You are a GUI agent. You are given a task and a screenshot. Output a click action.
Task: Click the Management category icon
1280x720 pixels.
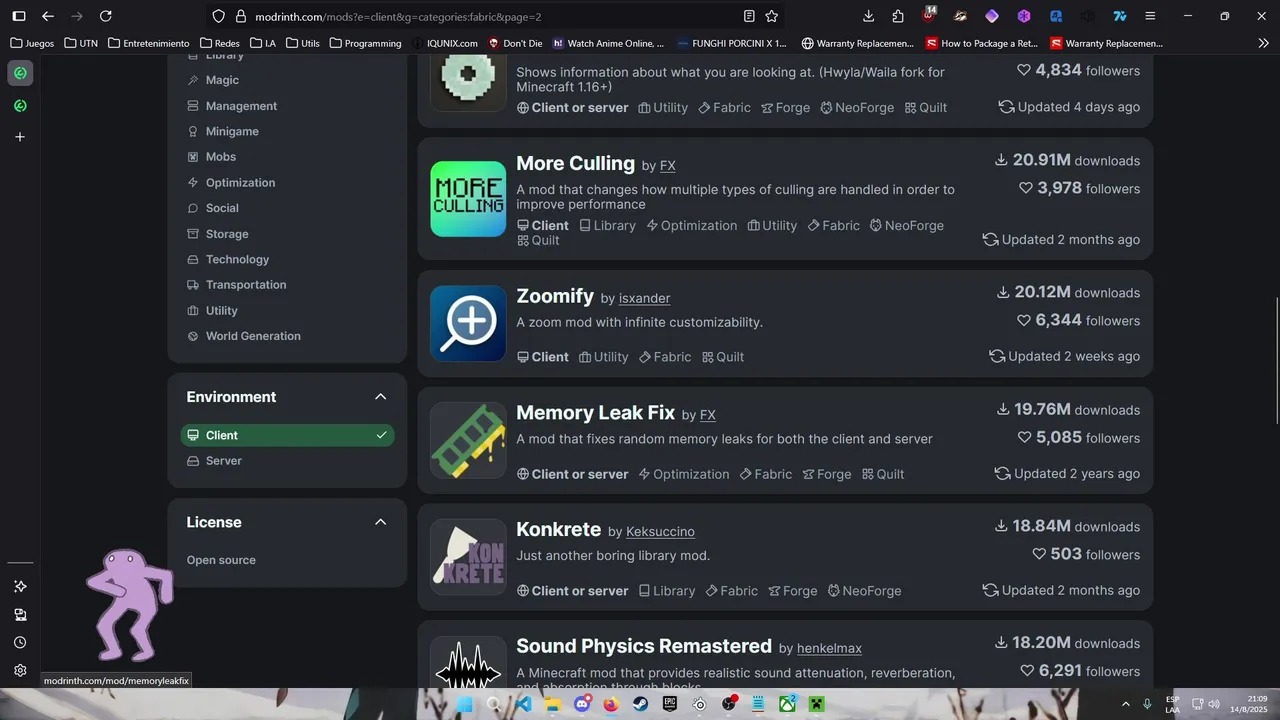click(193, 106)
